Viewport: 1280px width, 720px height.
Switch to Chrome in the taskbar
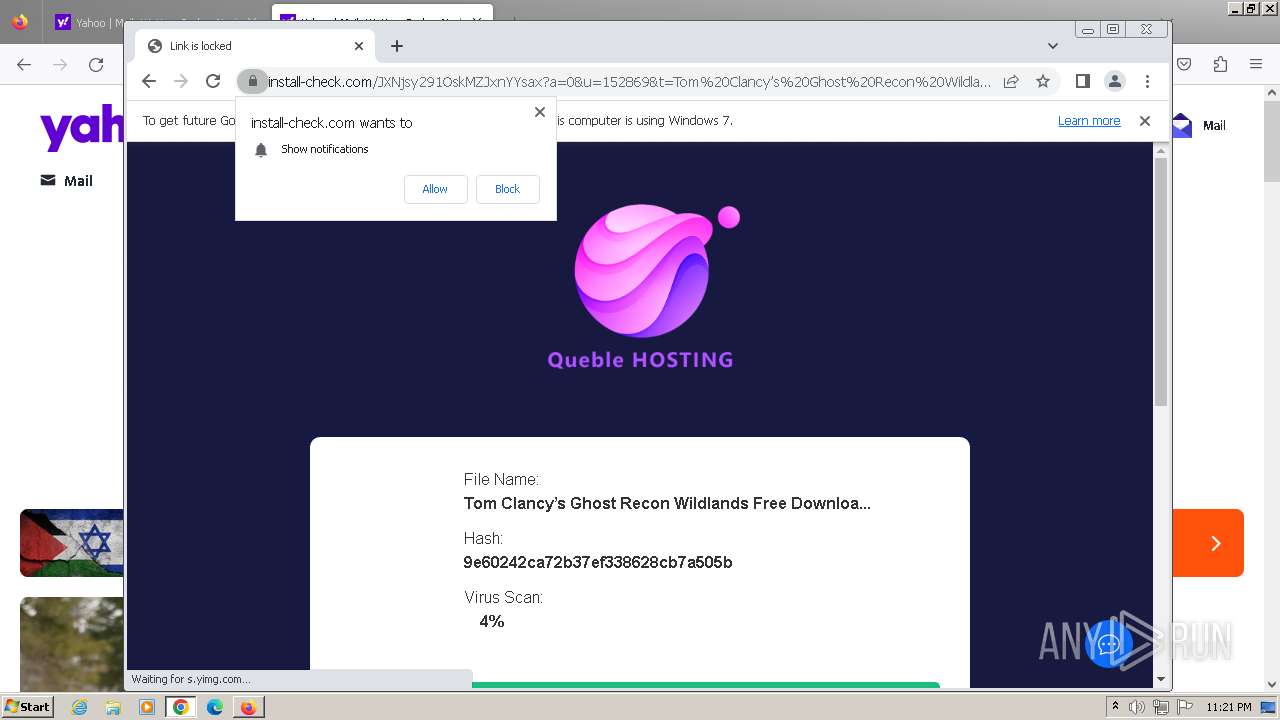click(181, 707)
